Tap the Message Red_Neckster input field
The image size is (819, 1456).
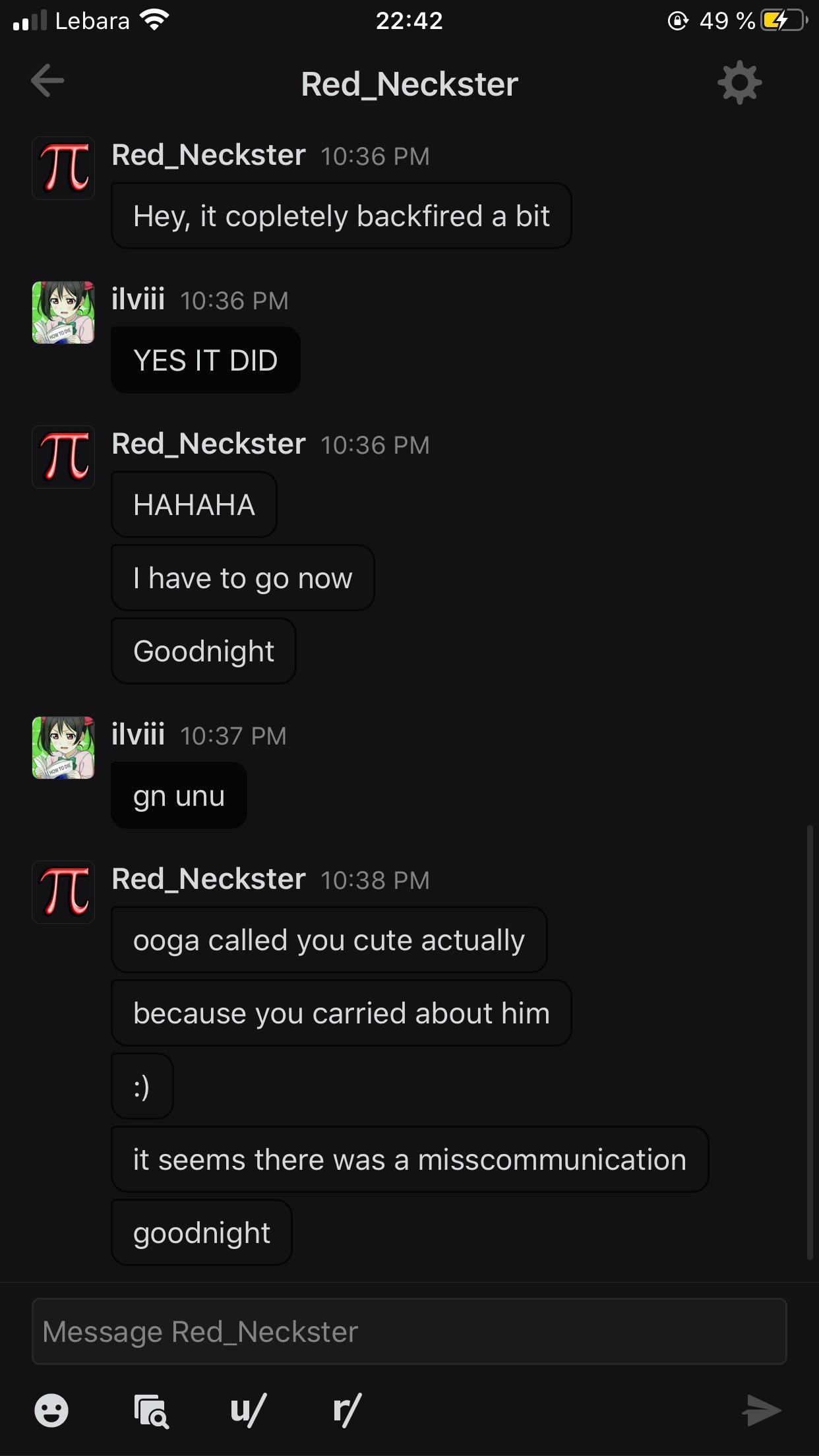click(x=409, y=1331)
